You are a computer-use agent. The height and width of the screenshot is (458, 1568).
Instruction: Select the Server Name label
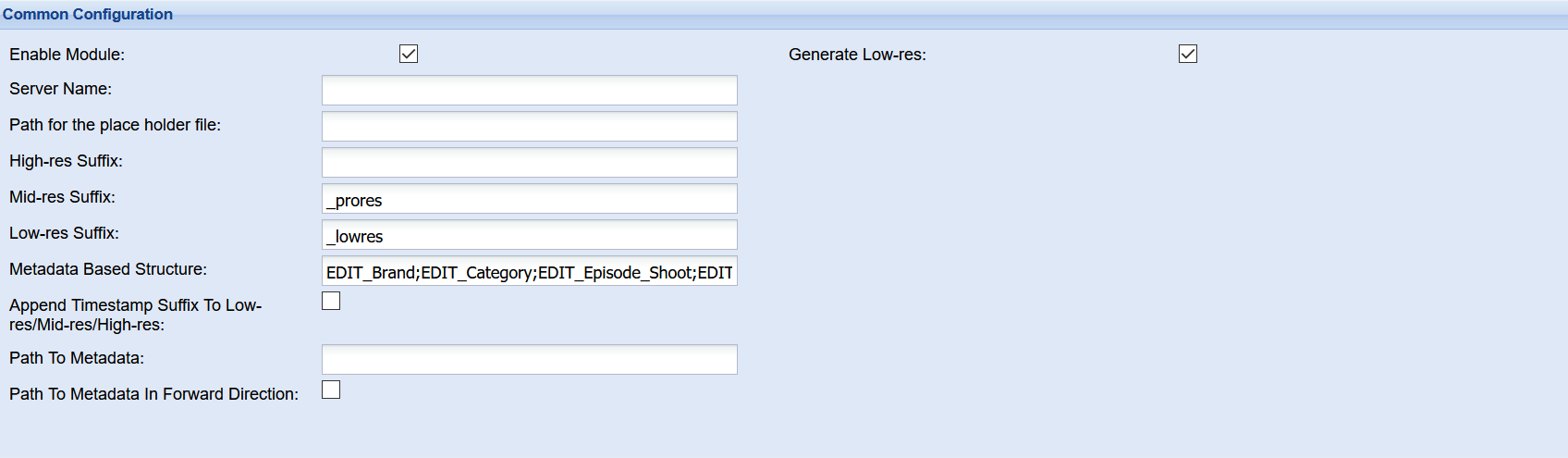(60, 89)
